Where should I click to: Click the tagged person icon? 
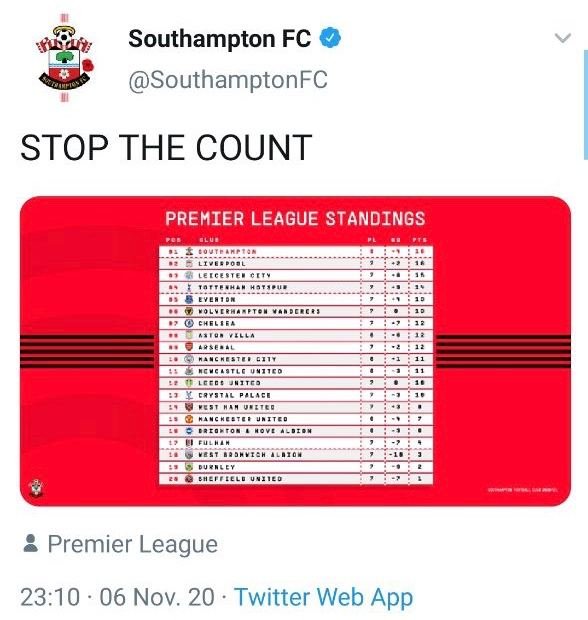point(30,543)
